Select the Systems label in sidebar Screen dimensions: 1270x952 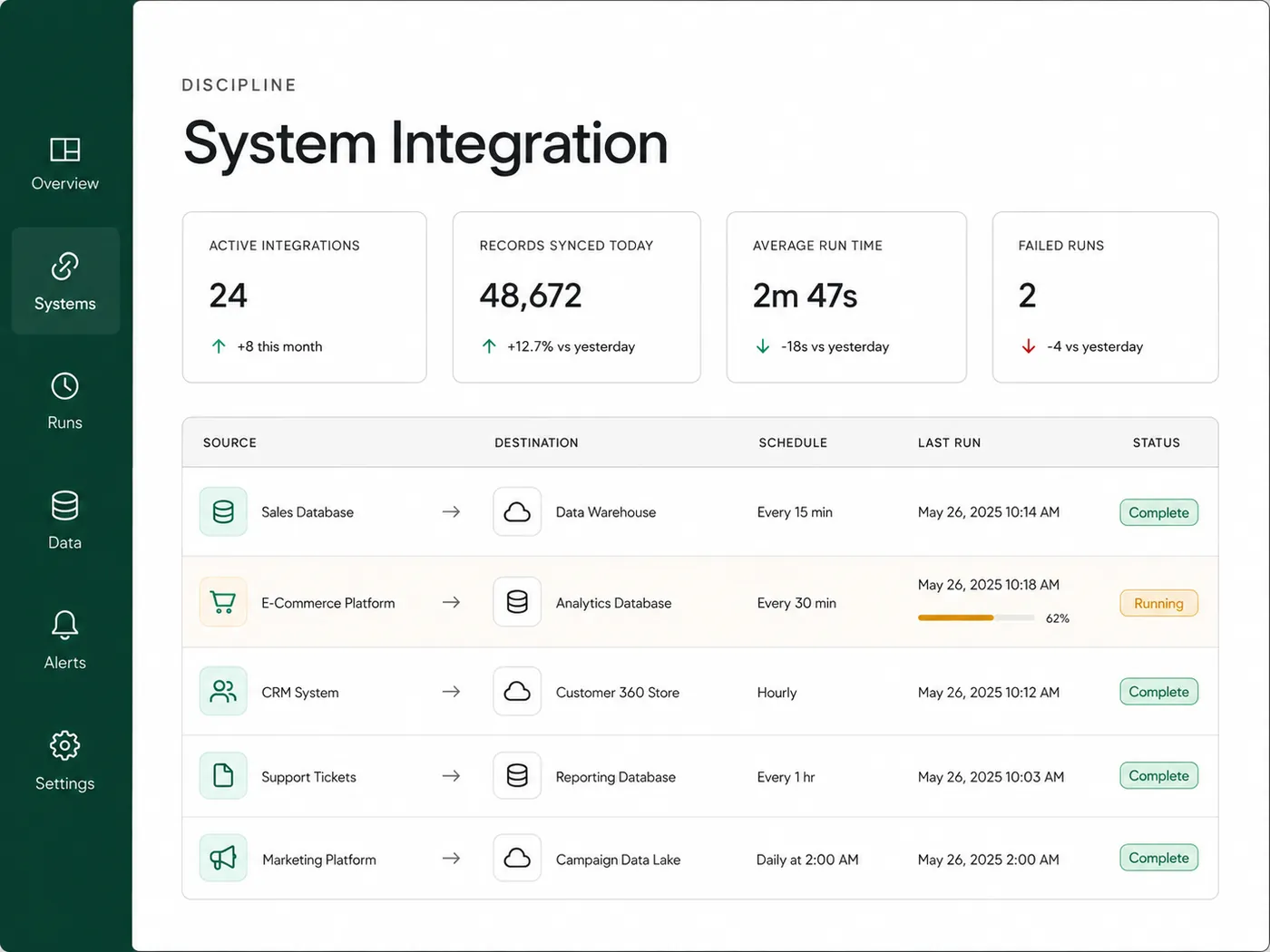(64, 304)
